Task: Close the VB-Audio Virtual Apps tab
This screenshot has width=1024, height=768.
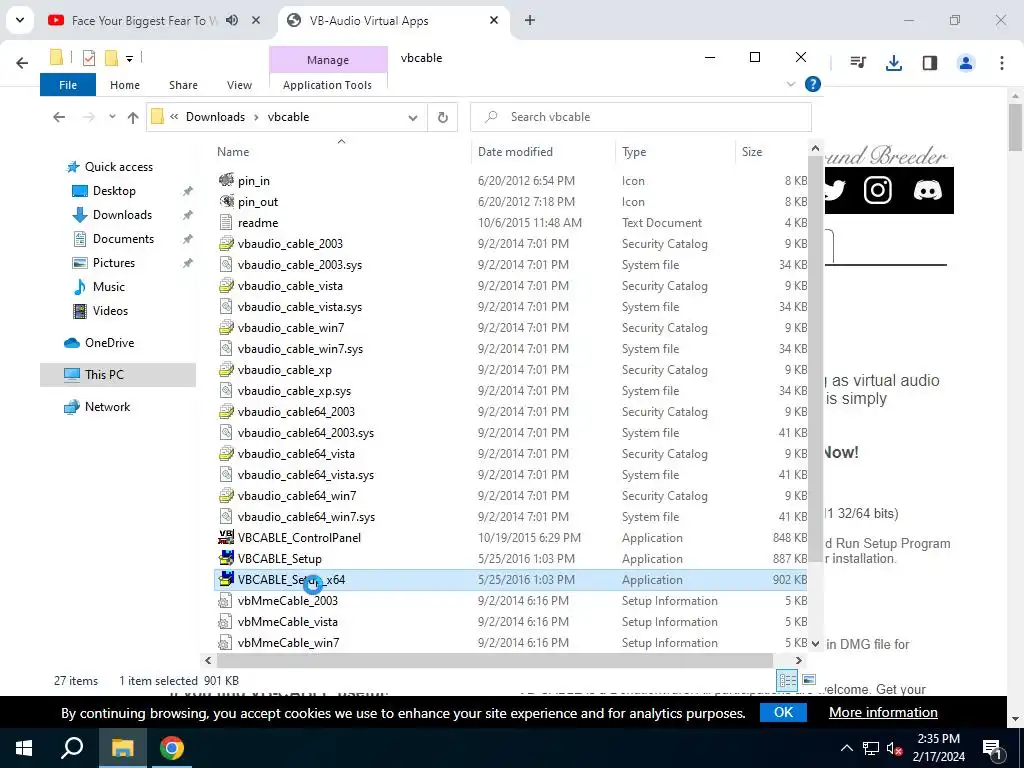Action: pyautogui.click(x=494, y=21)
